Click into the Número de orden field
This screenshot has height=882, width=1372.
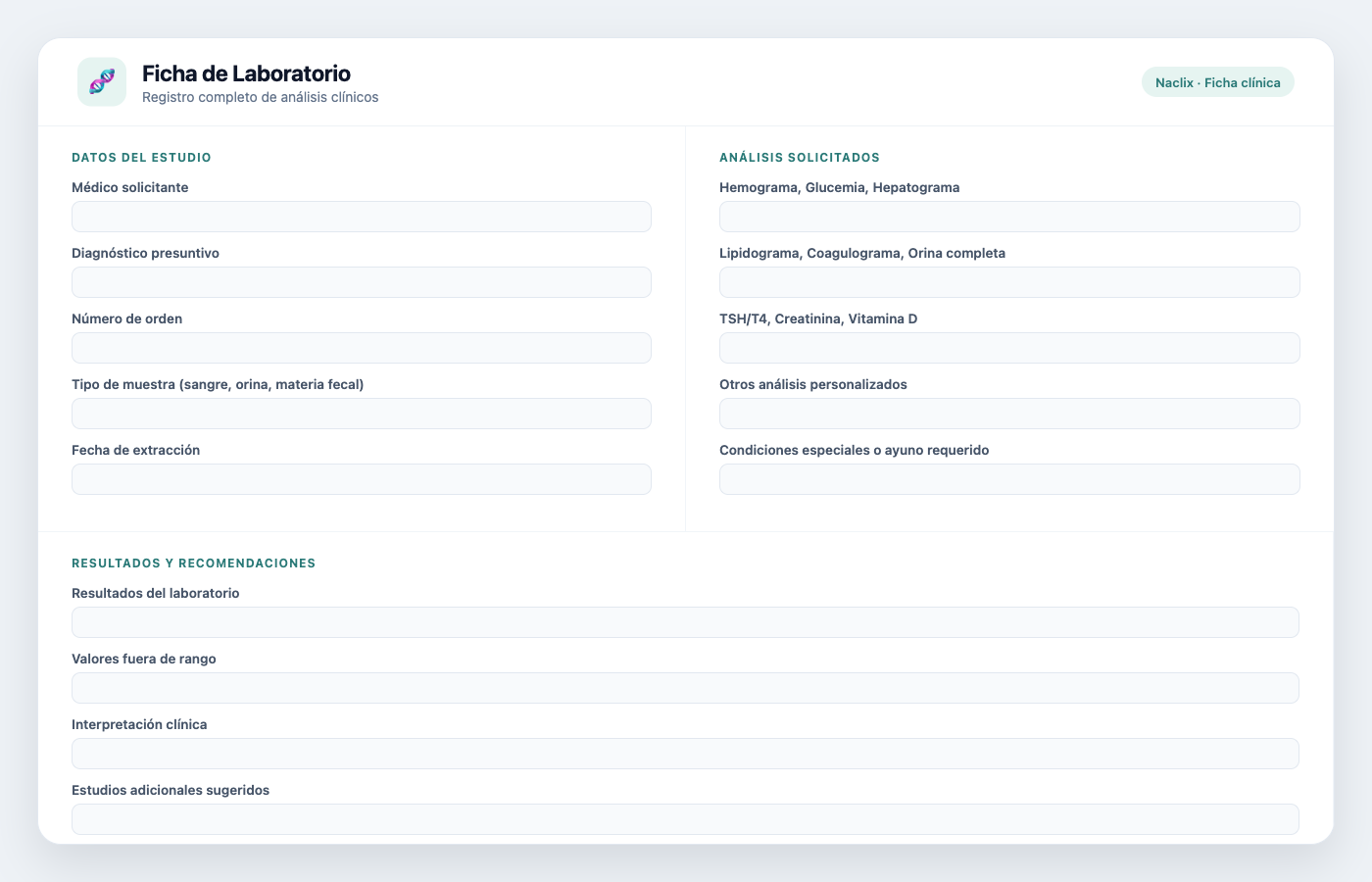(362, 348)
